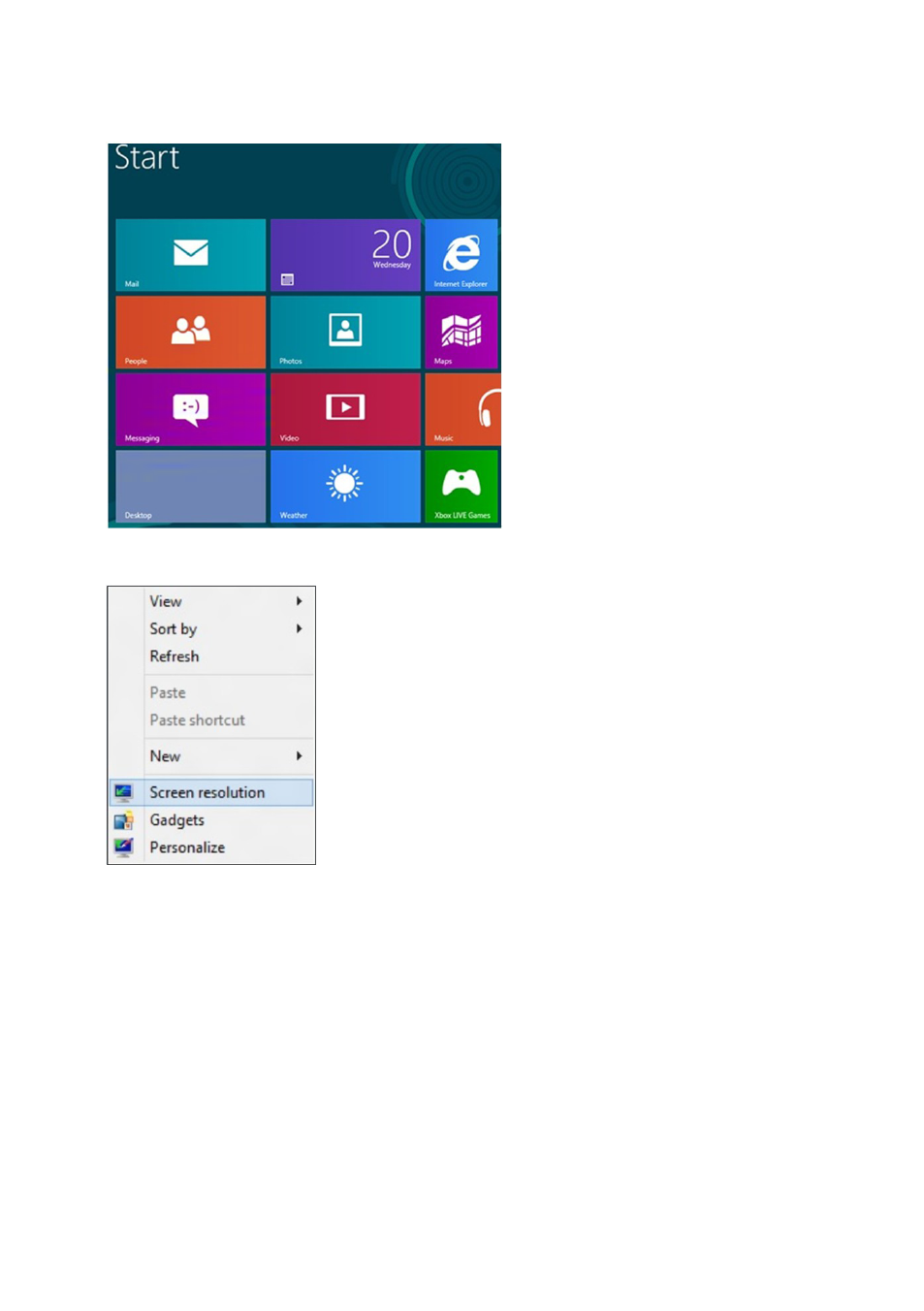Open the calendar tile showing 20 Wednesday
This screenshot has height=1311, width=924.
pos(345,255)
